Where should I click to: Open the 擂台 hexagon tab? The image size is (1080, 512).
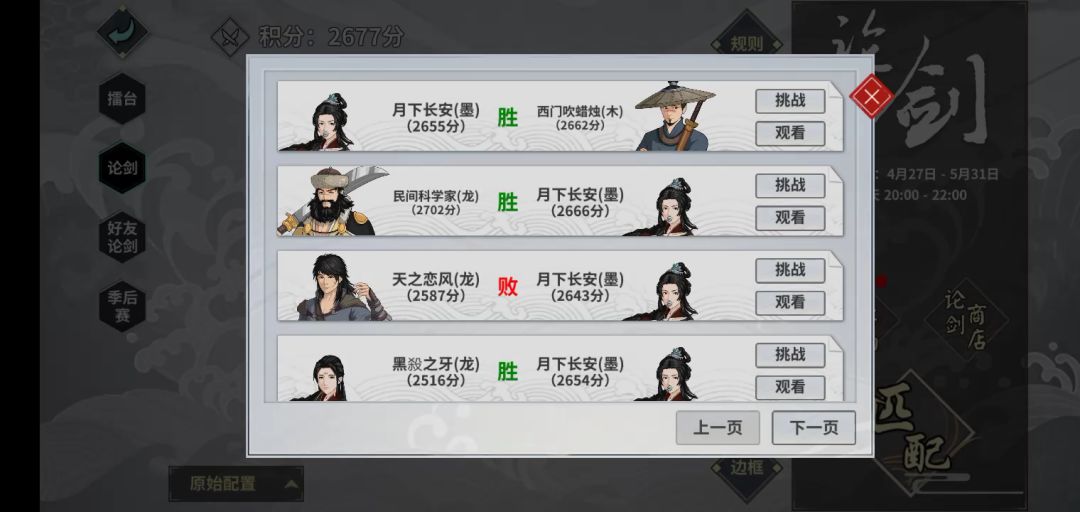pos(122,99)
